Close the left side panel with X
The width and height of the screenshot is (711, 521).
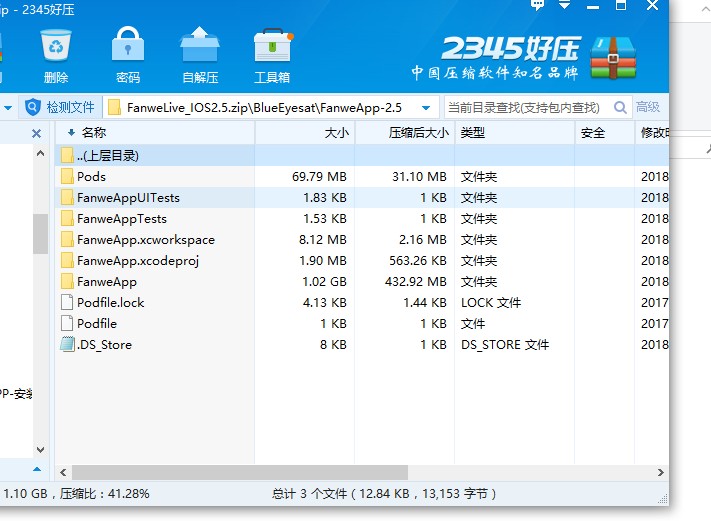[36, 133]
